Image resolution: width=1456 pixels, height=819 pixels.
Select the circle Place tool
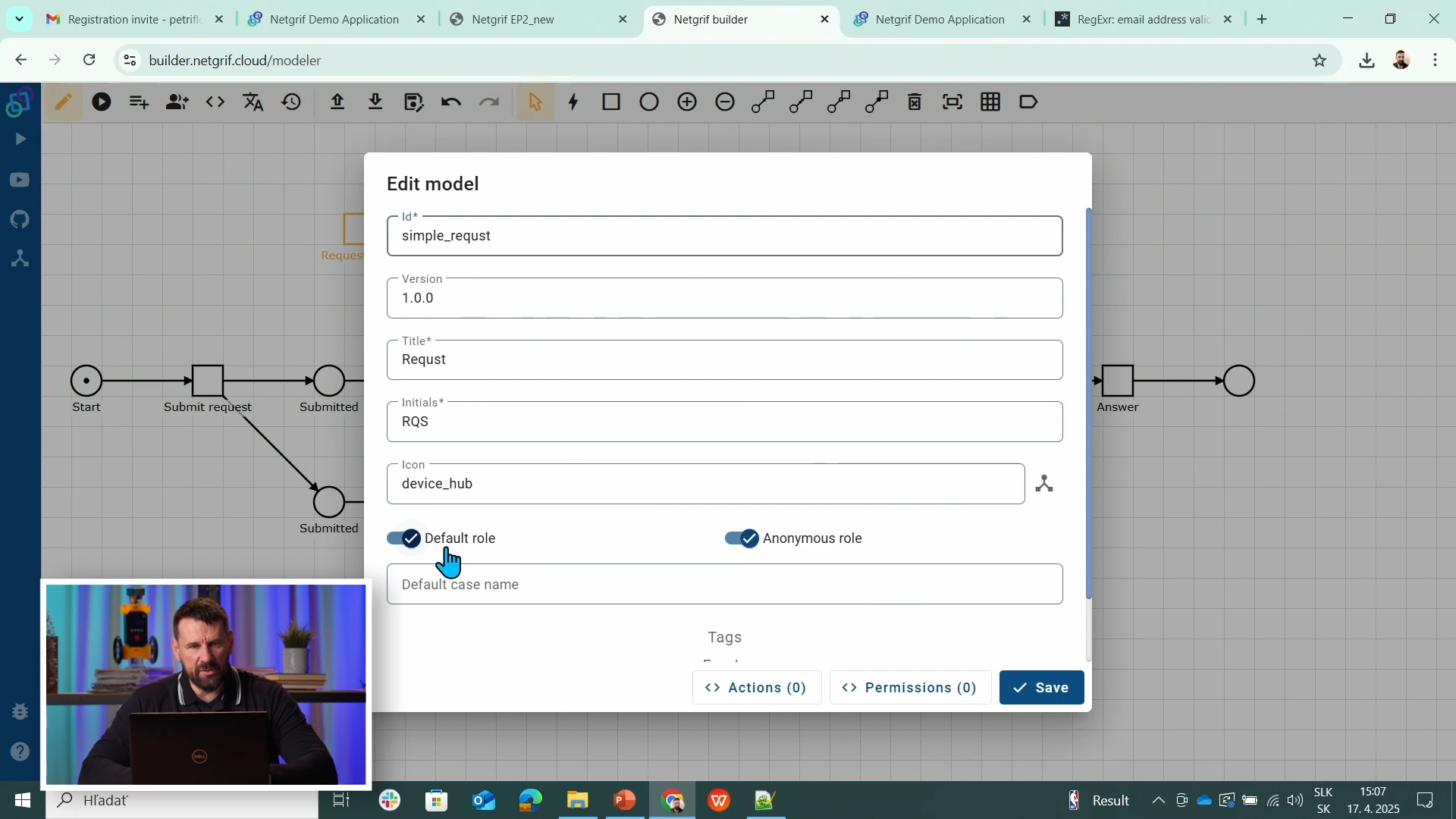[648, 101]
